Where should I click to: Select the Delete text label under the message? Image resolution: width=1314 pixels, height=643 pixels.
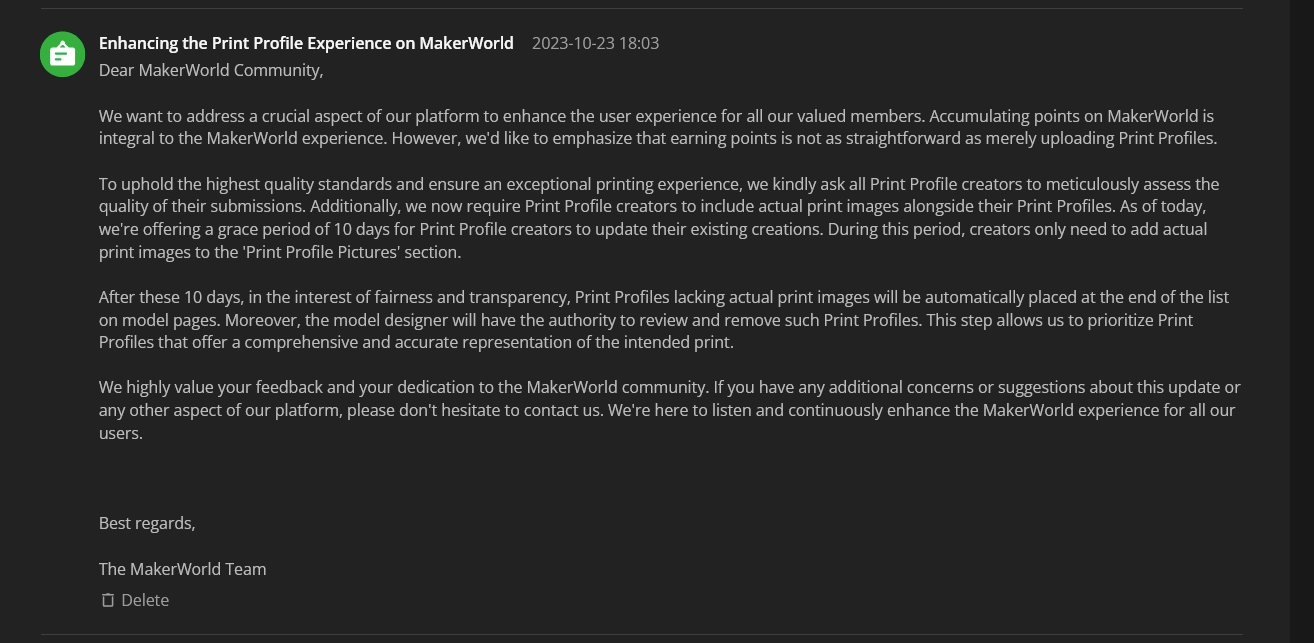click(x=145, y=600)
